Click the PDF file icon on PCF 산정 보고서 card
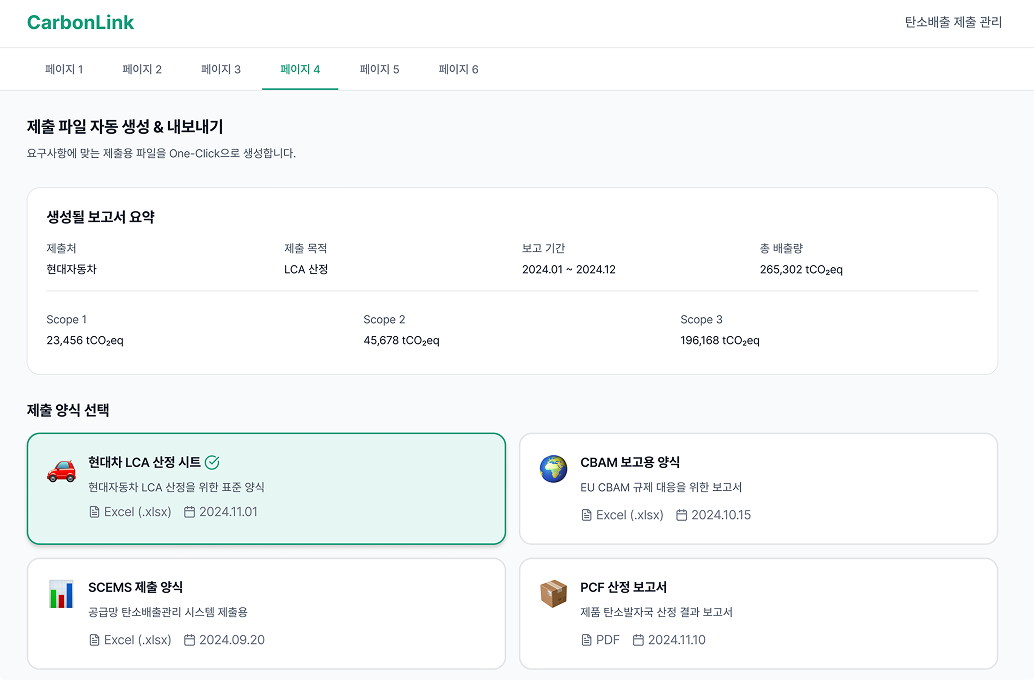The width and height of the screenshot is (1035, 680). [x=585, y=641]
